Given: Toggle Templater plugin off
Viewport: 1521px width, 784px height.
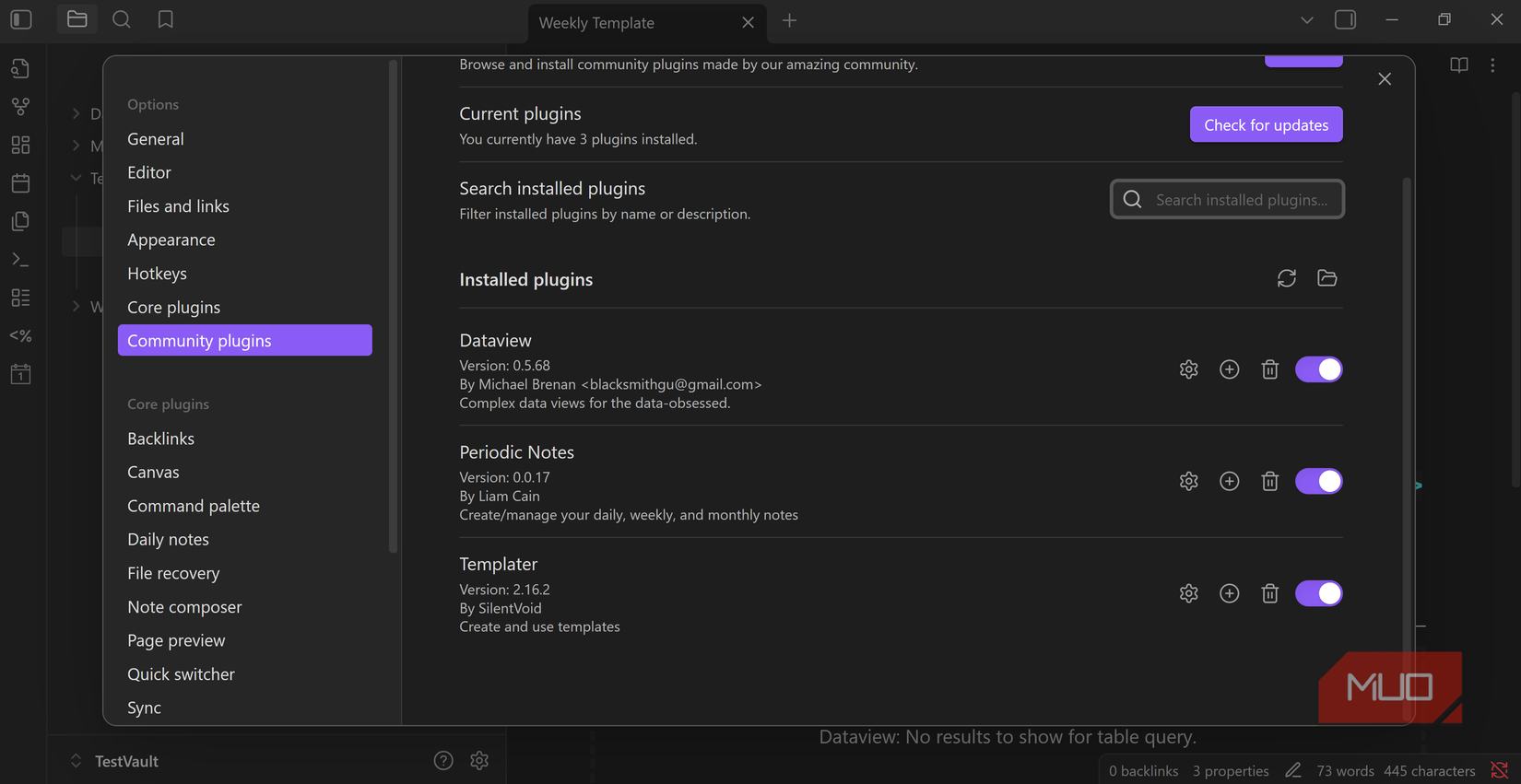Looking at the screenshot, I should coord(1318,593).
